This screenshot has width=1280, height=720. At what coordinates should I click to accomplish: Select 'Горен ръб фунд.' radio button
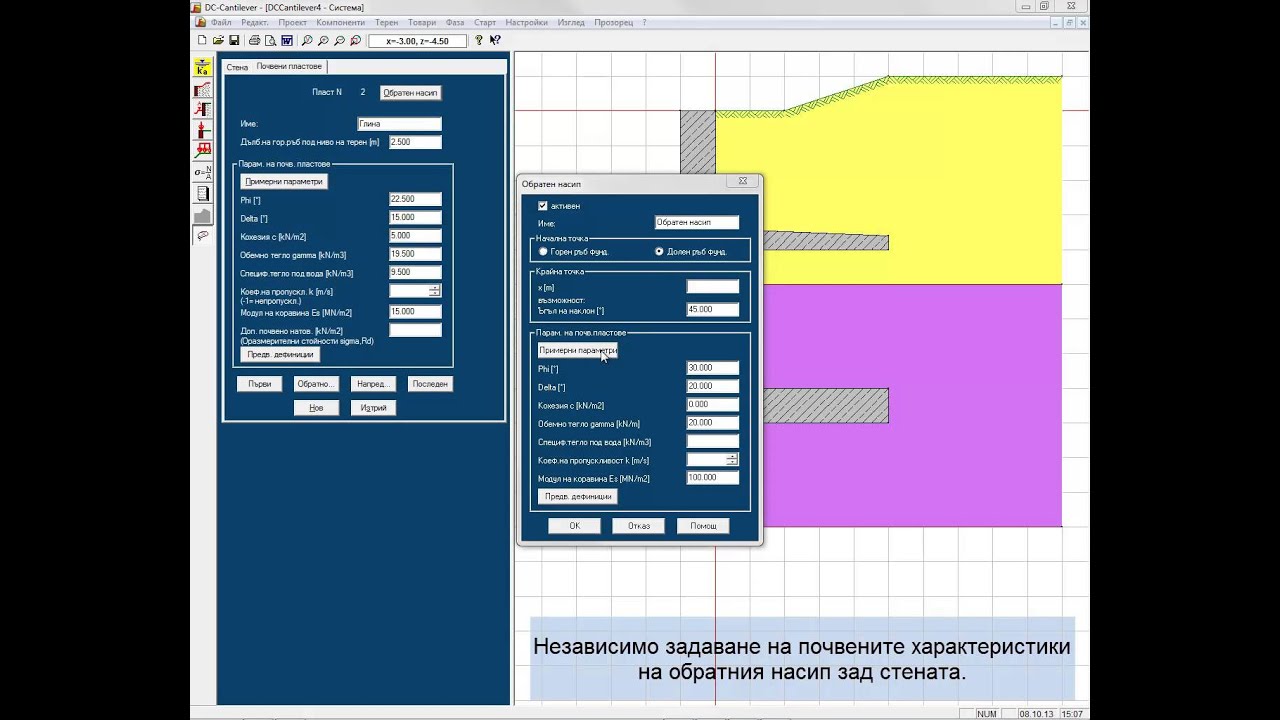click(543, 252)
